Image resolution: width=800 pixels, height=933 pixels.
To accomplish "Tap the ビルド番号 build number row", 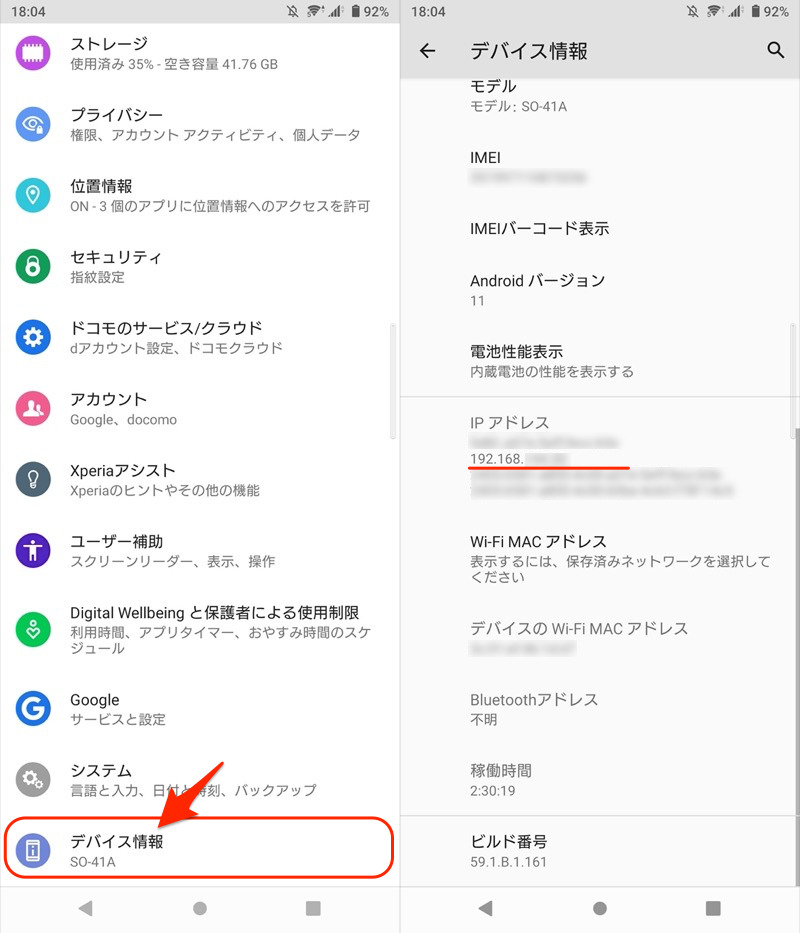I will [x=600, y=851].
